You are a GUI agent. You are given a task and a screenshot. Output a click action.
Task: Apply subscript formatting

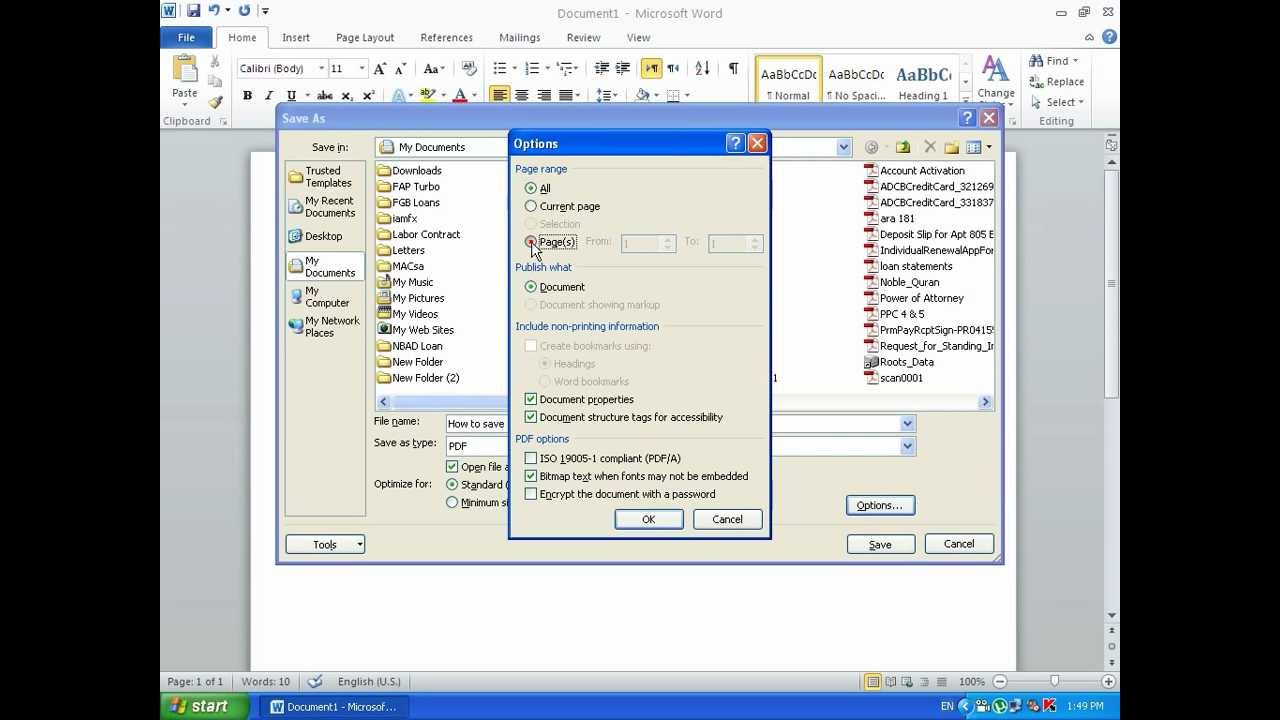click(x=347, y=96)
